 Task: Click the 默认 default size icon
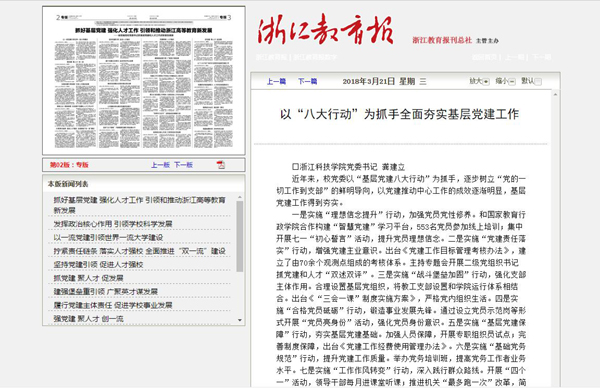coord(538,82)
